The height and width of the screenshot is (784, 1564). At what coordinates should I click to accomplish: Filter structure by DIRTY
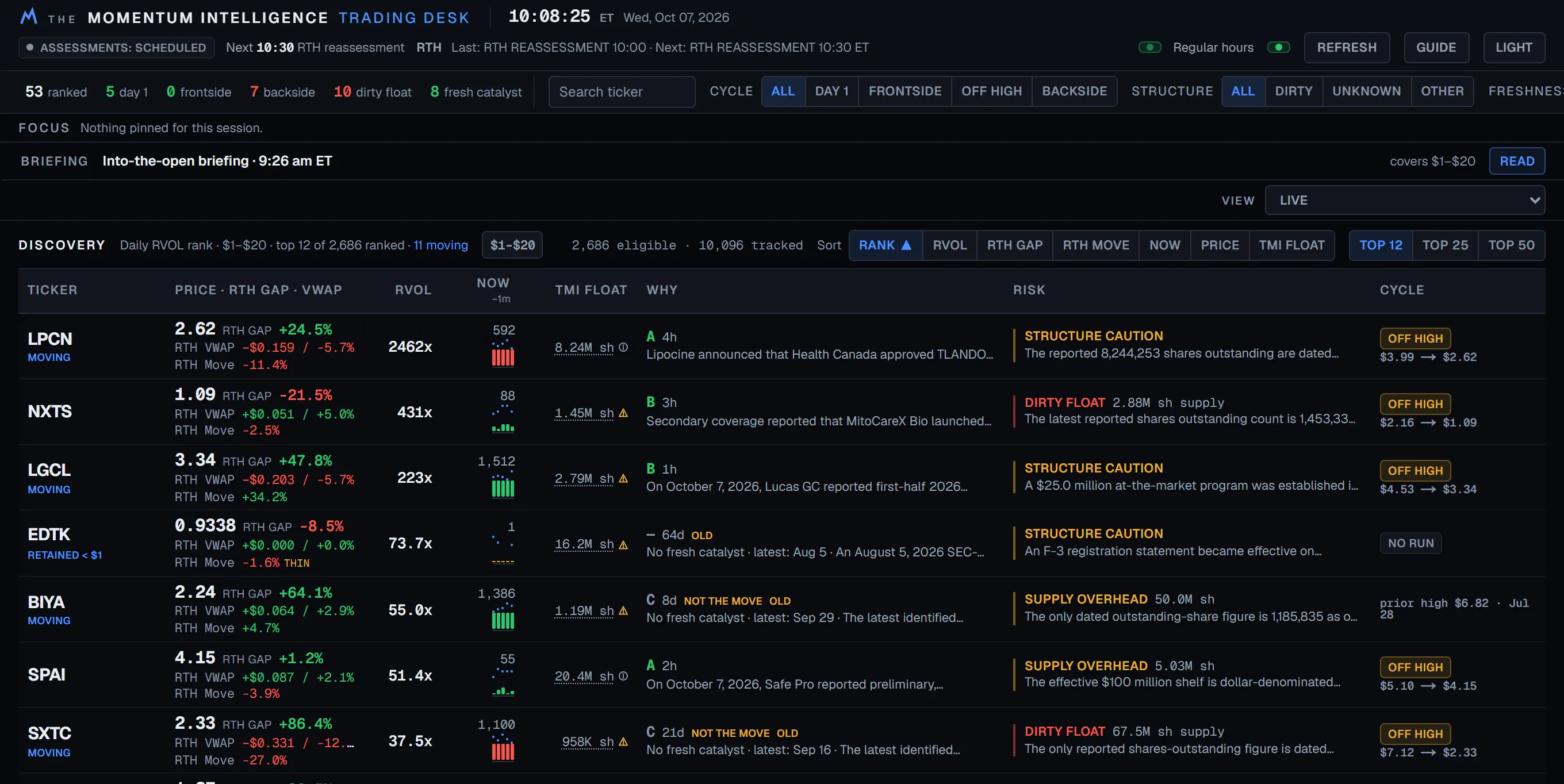(x=1293, y=91)
